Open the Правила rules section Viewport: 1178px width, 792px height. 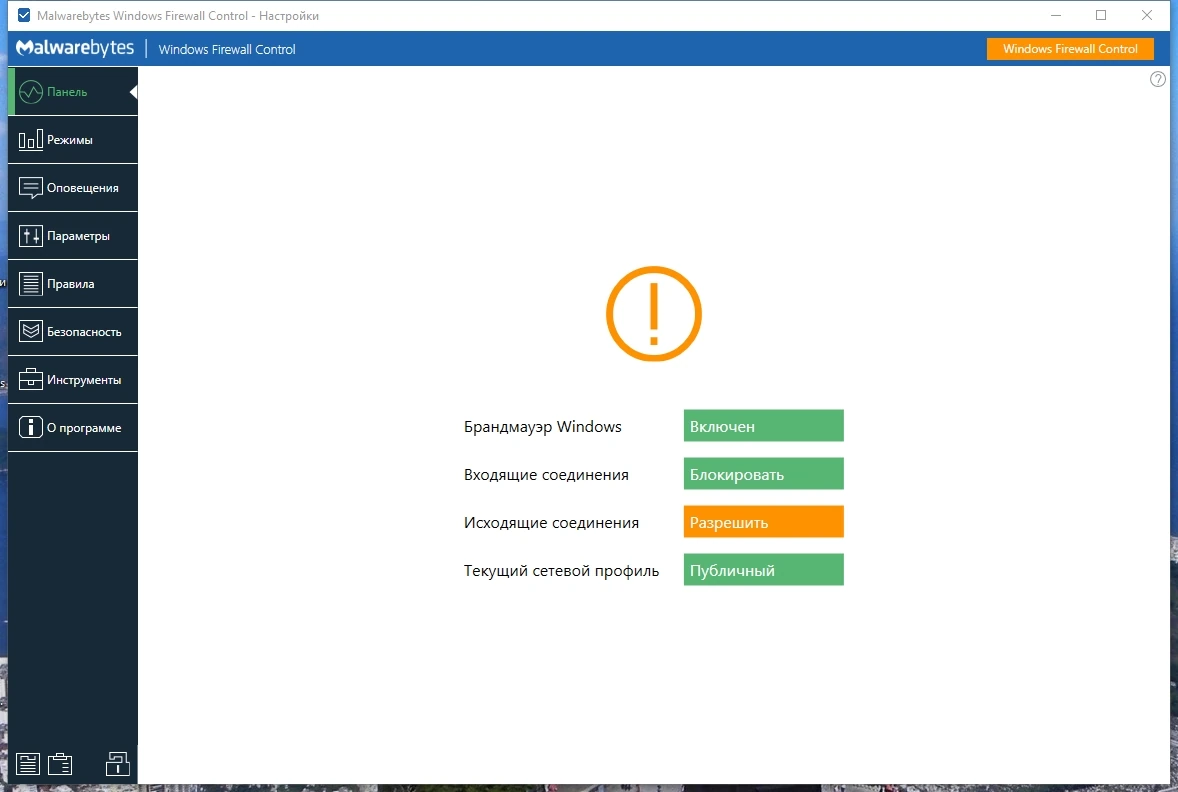73,284
